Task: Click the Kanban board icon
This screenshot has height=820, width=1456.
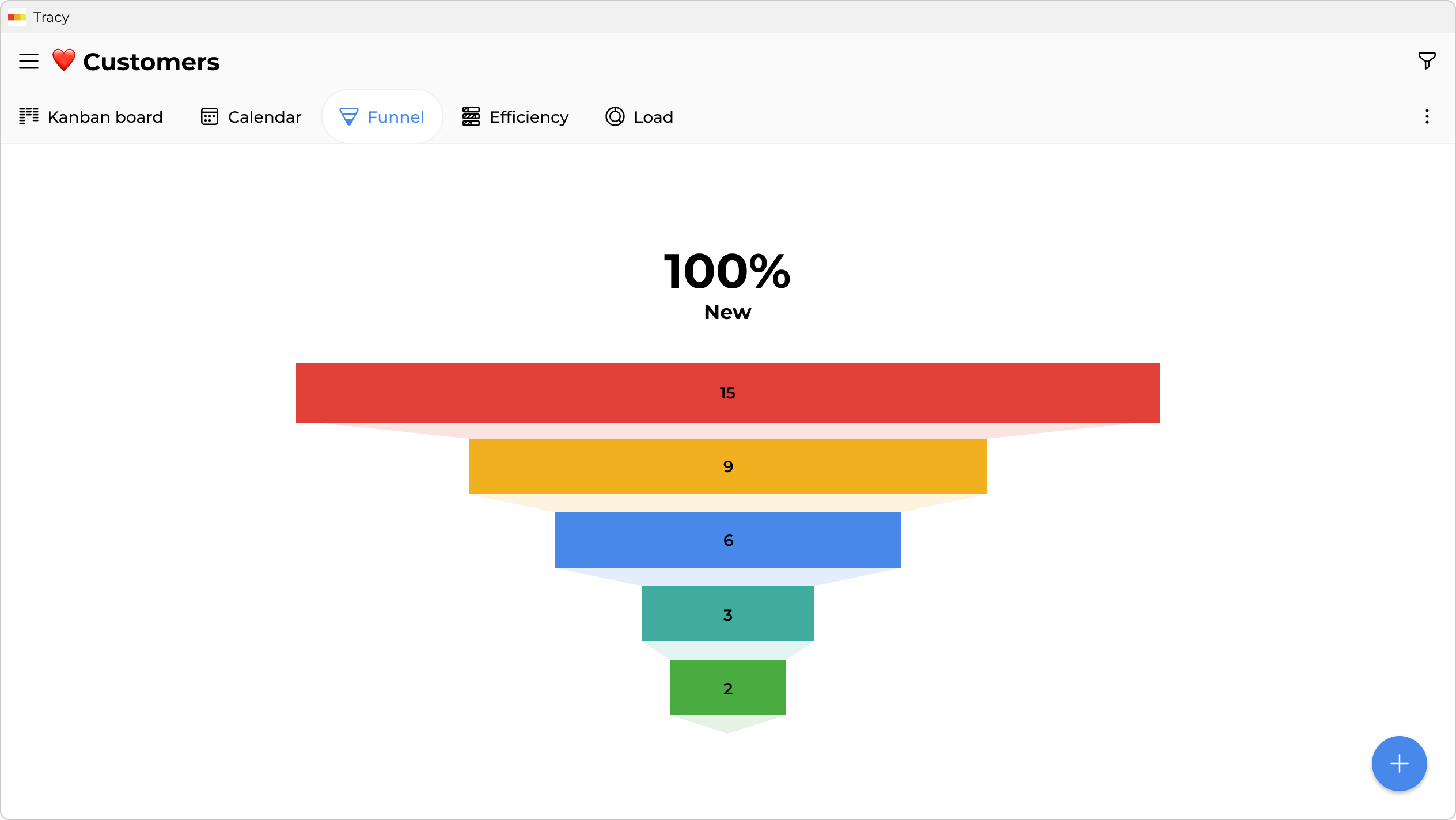Action: pos(29,116)
